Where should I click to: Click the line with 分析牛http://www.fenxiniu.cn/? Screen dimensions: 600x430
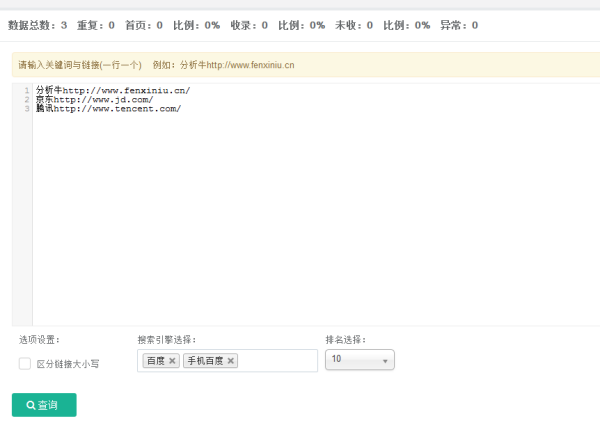tap(113, 90)
